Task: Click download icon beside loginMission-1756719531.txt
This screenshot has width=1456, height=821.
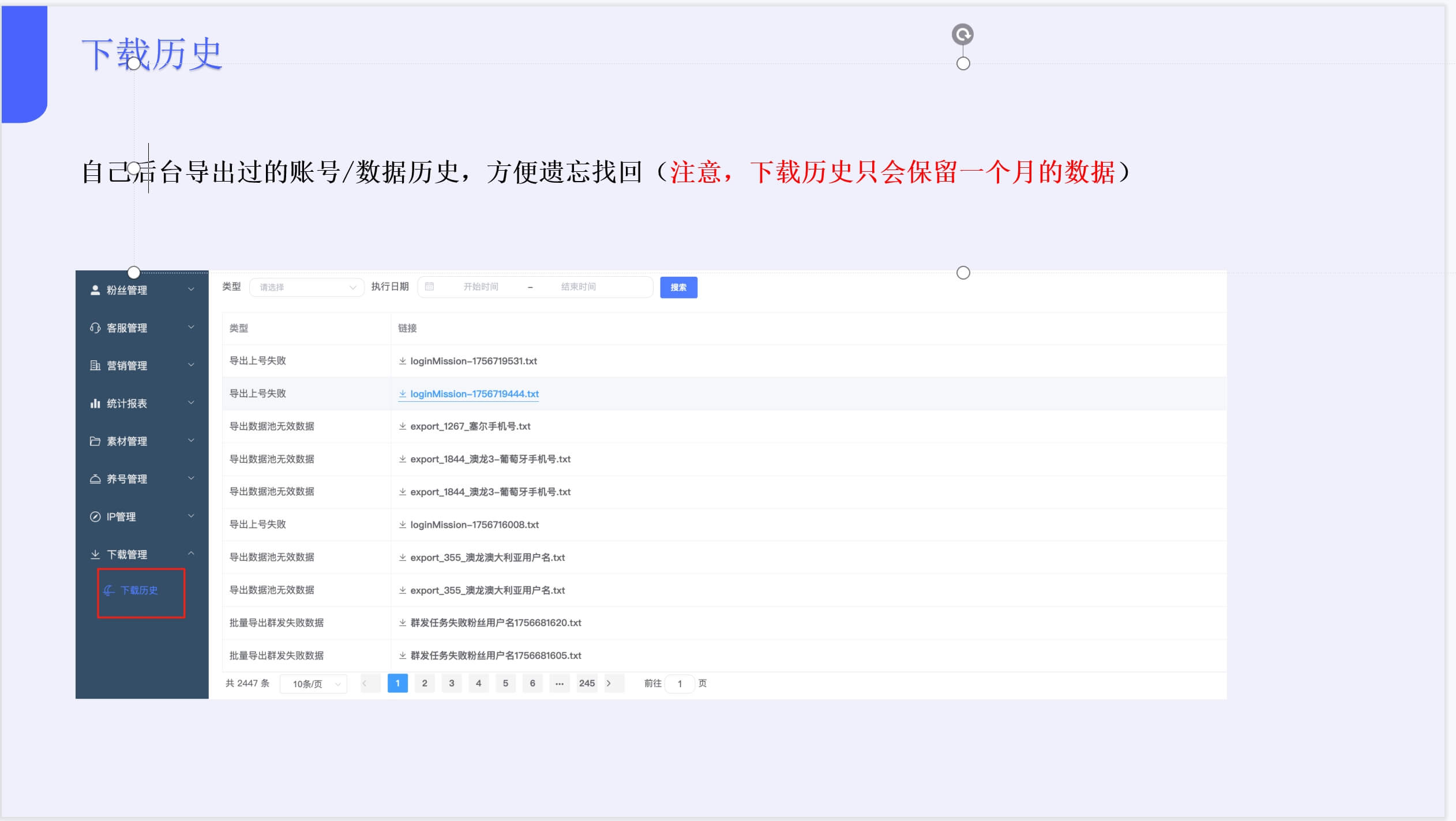Action: coord(402,361)
